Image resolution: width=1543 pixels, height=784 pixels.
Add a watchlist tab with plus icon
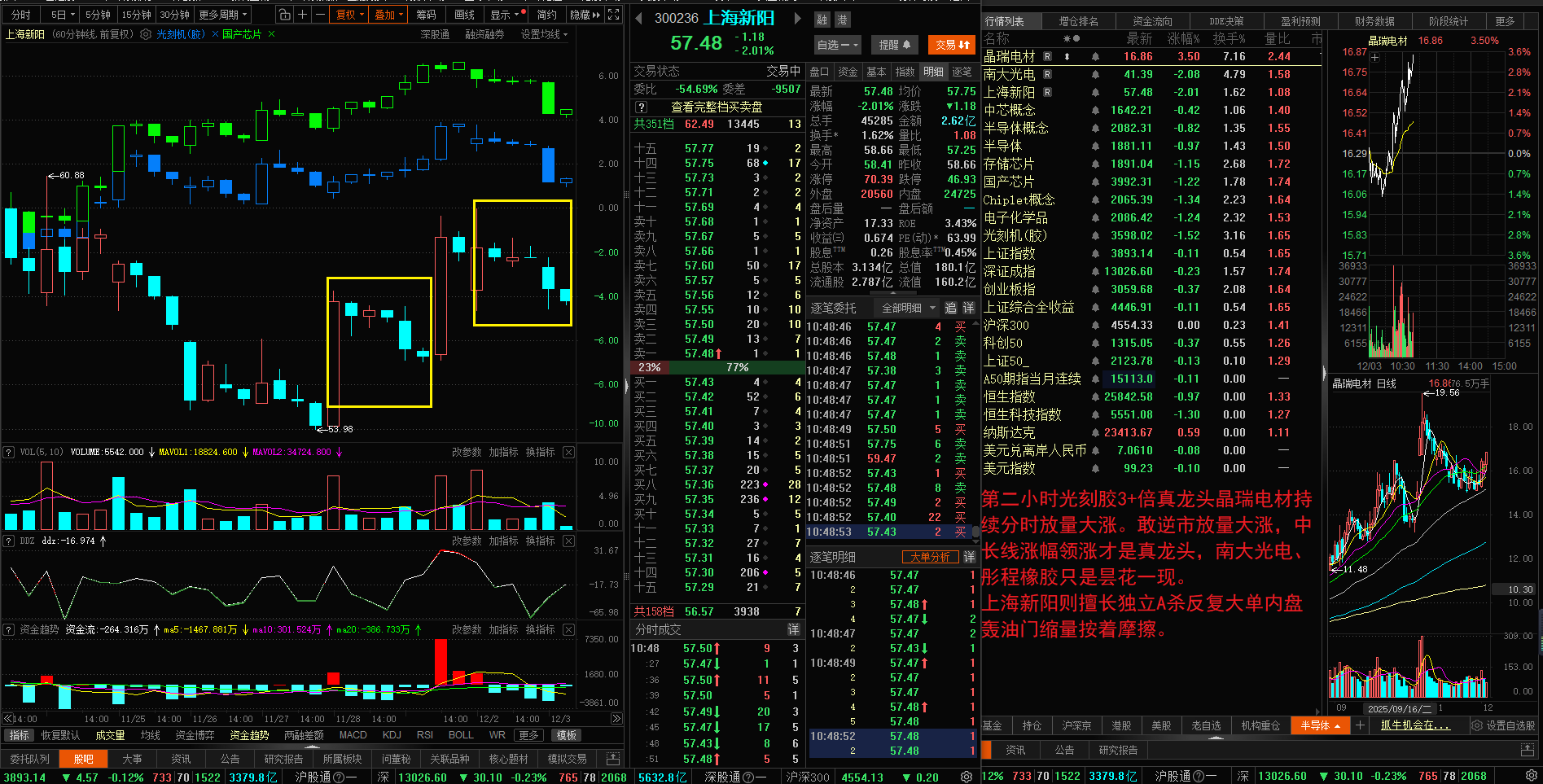click(x=1359, y=725)
